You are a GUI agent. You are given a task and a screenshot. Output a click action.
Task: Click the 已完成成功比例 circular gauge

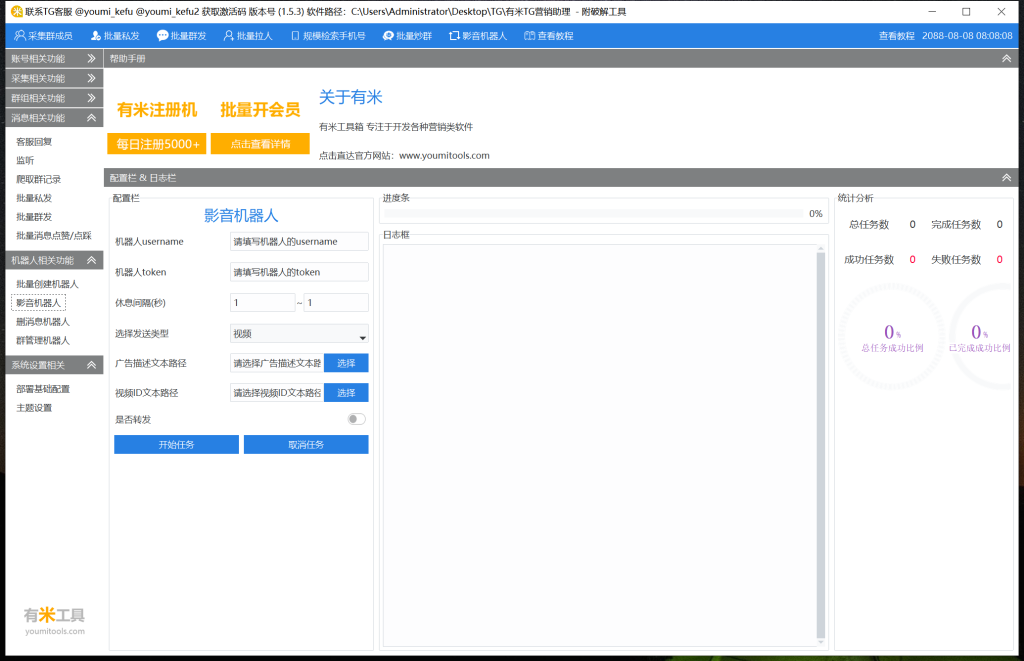tap(980, 338)
